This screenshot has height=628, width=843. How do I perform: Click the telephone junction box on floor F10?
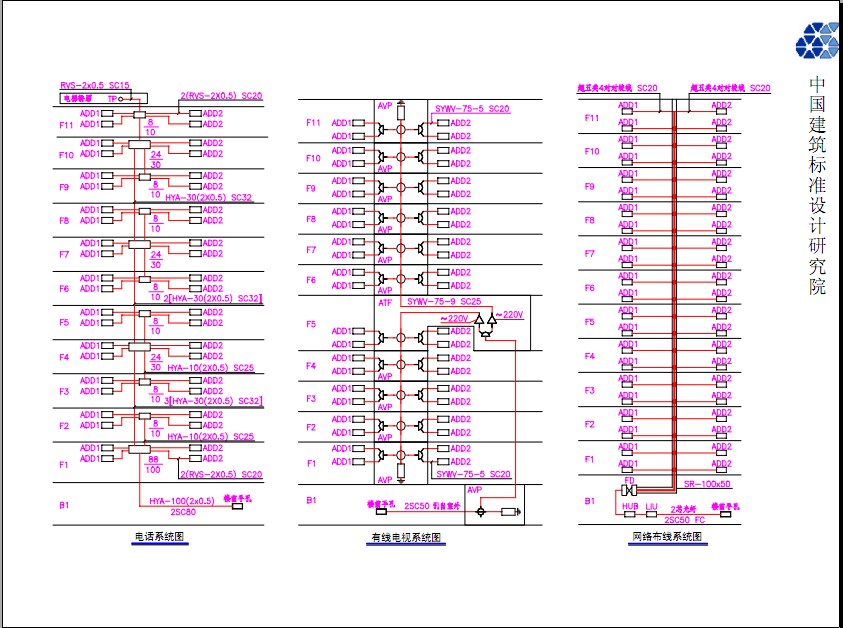click(139, 144)
